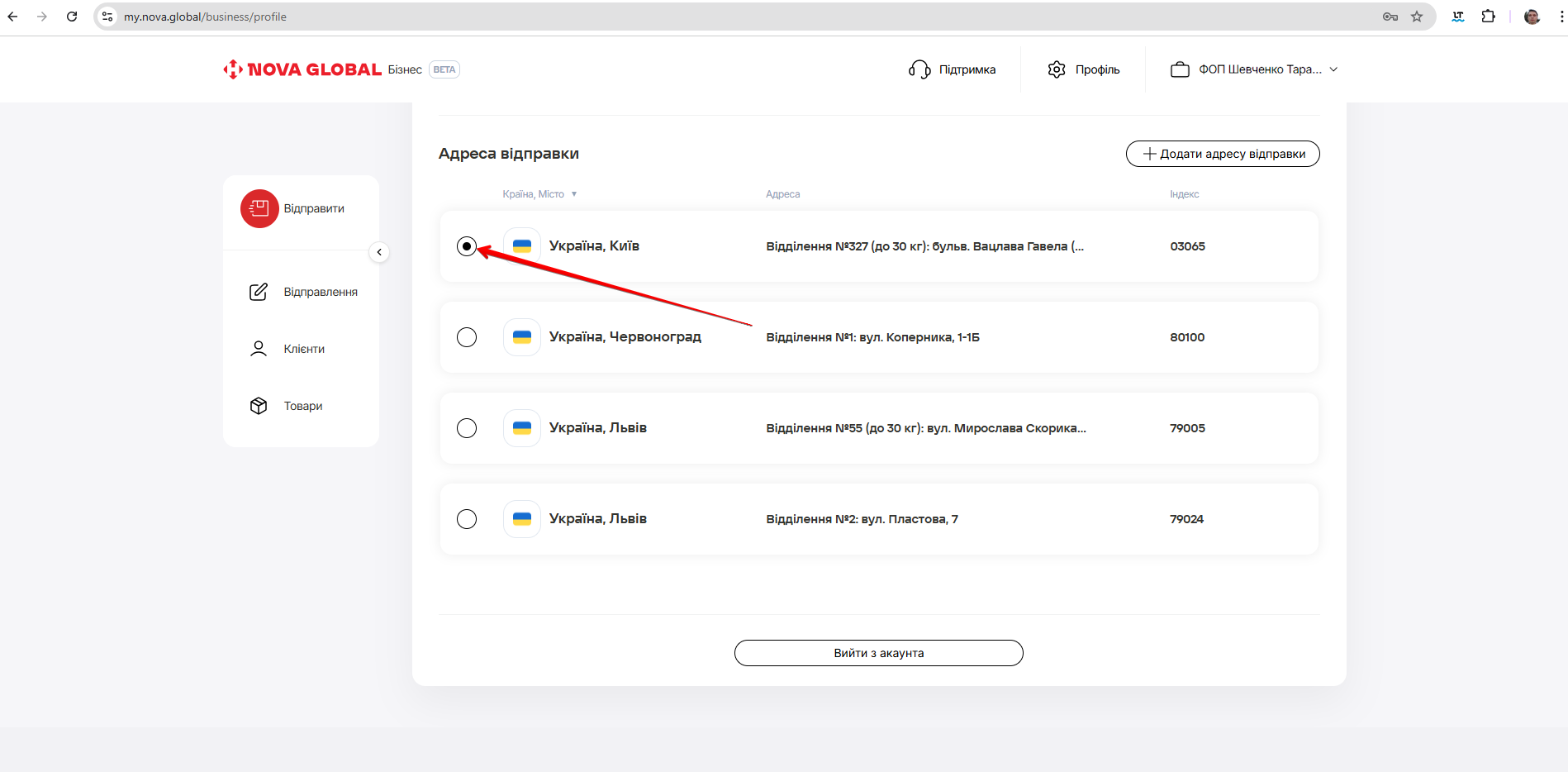
Task: Open Відправлення via its pencil icon
Action: click(259, 292)
